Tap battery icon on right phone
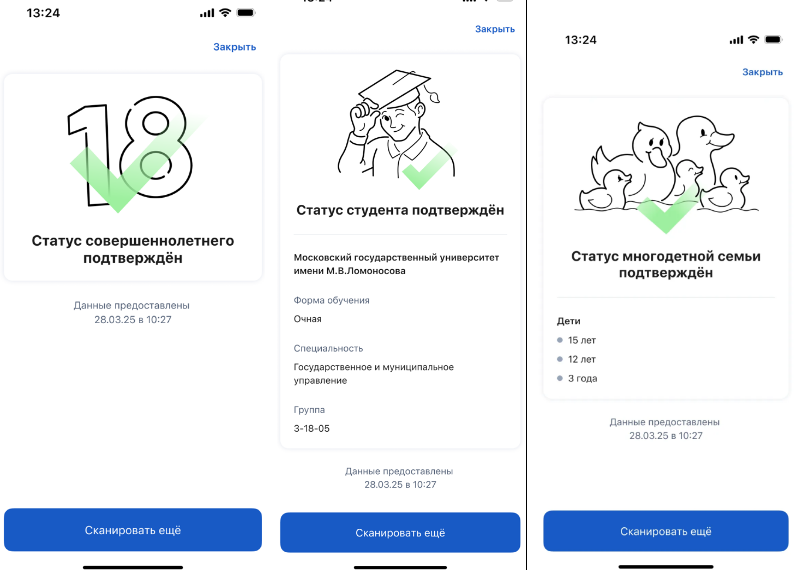The height and width of the screenshot is (570, 797). click(773, 40)
